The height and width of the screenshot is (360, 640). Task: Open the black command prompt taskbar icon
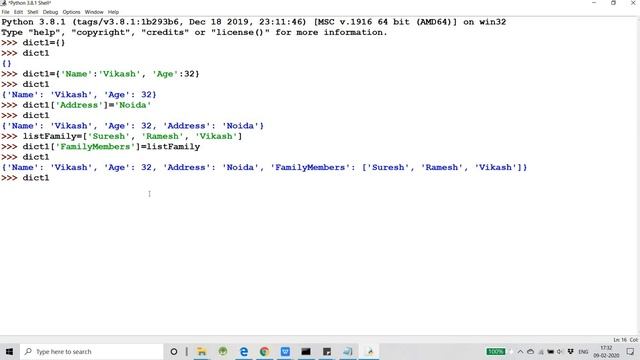pyautogui.click(x=306, y=351)
